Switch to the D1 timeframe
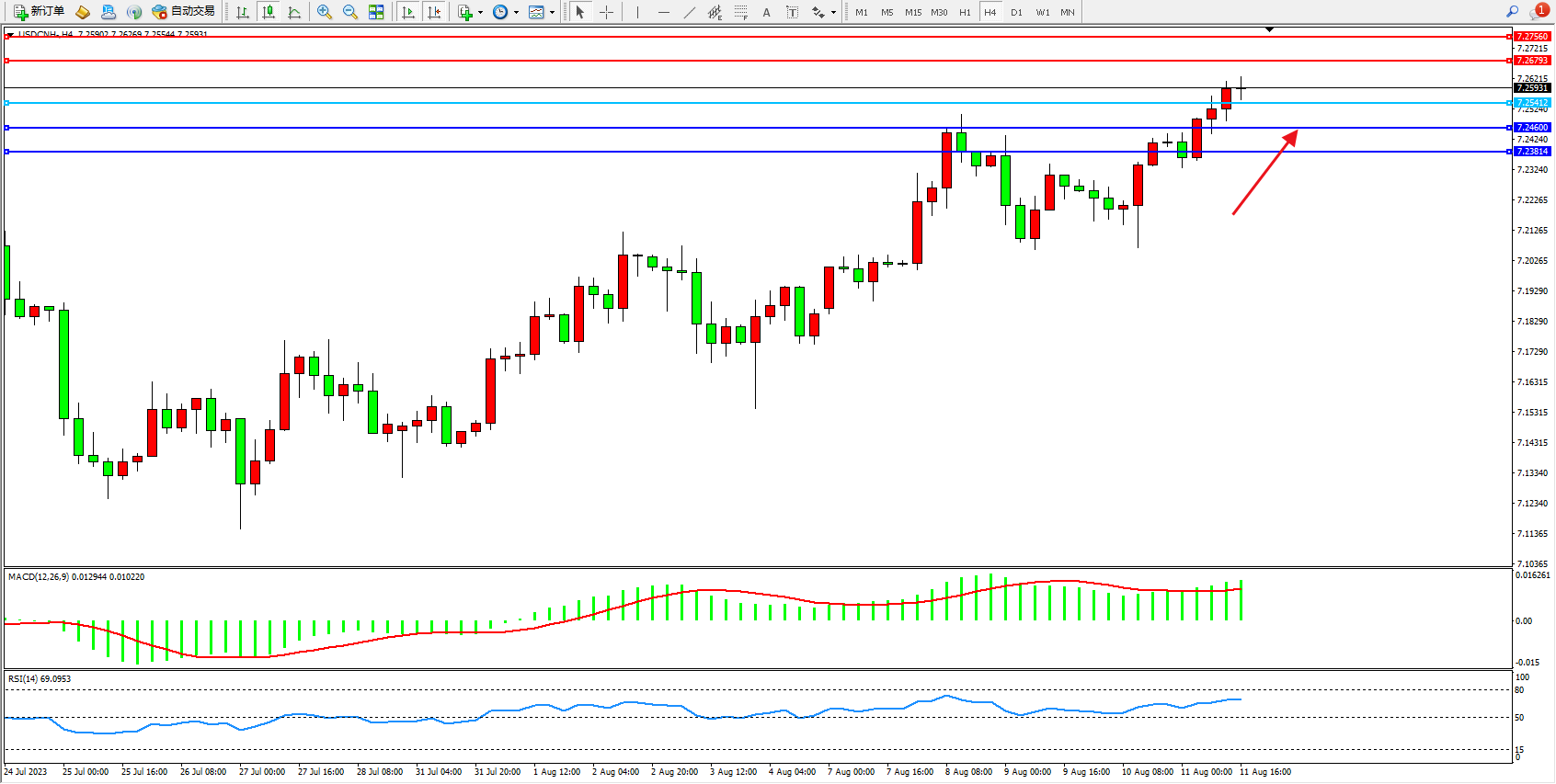This screenshot has height=784, width=1556. 1016,12
